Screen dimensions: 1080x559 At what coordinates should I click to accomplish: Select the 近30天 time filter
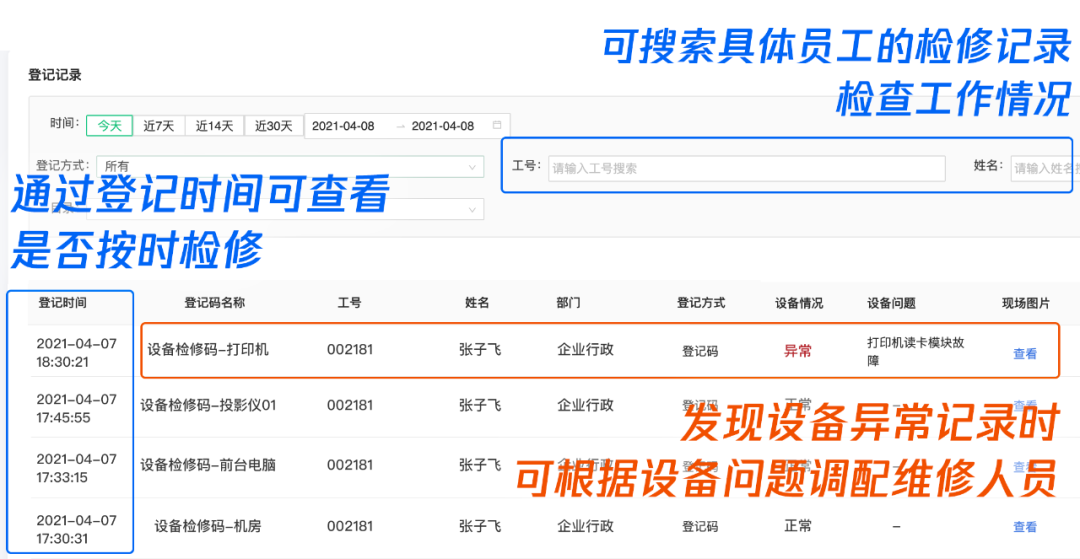(273, 126)
